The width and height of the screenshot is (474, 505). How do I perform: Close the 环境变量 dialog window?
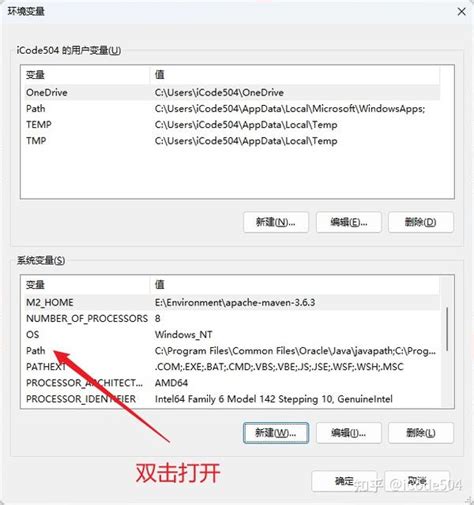pos(461,12)
